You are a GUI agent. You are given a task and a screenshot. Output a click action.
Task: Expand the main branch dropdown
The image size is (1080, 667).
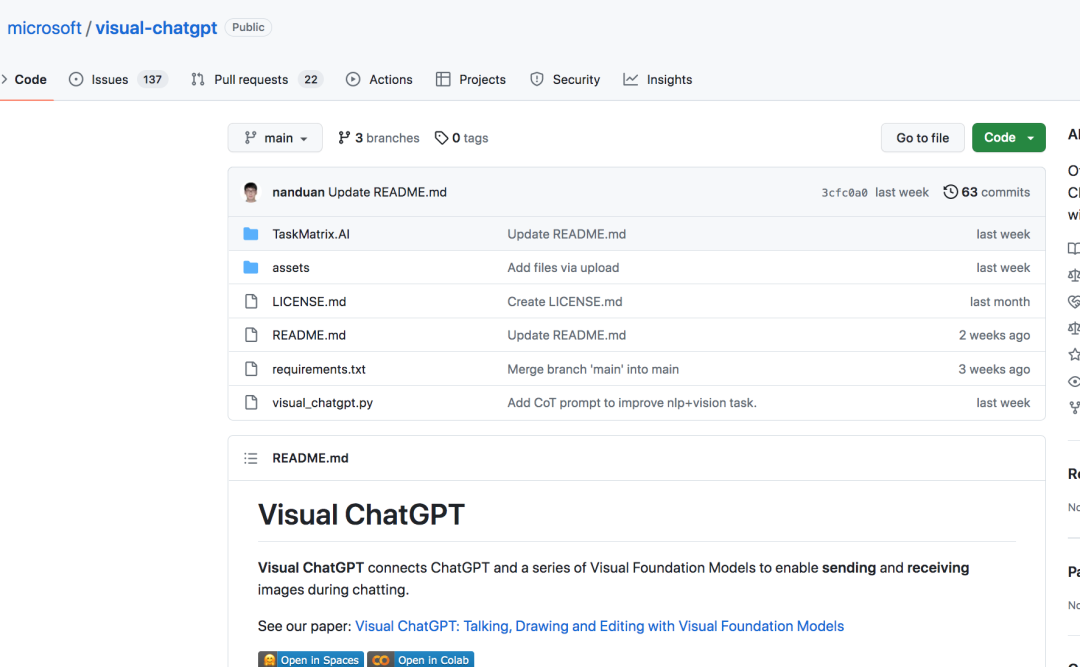[275, 138]
